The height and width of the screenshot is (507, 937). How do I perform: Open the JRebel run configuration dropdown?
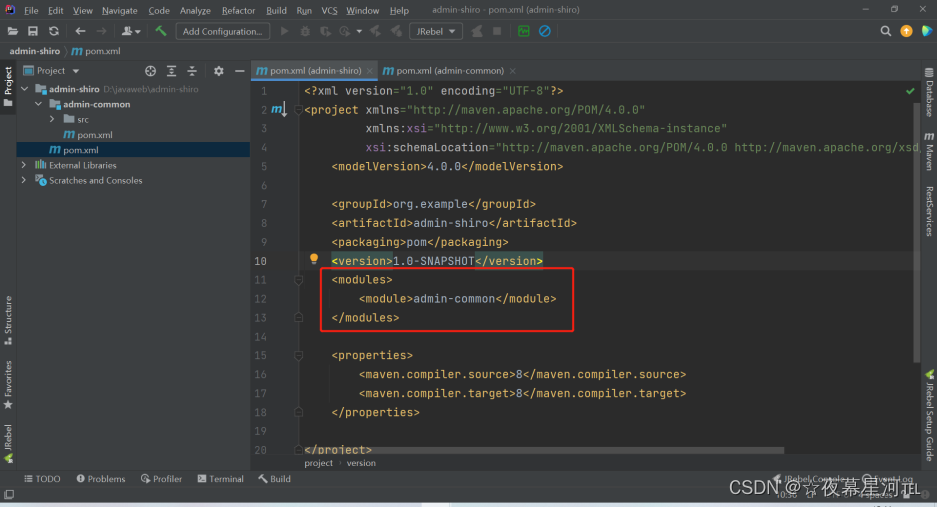point(435,31)
